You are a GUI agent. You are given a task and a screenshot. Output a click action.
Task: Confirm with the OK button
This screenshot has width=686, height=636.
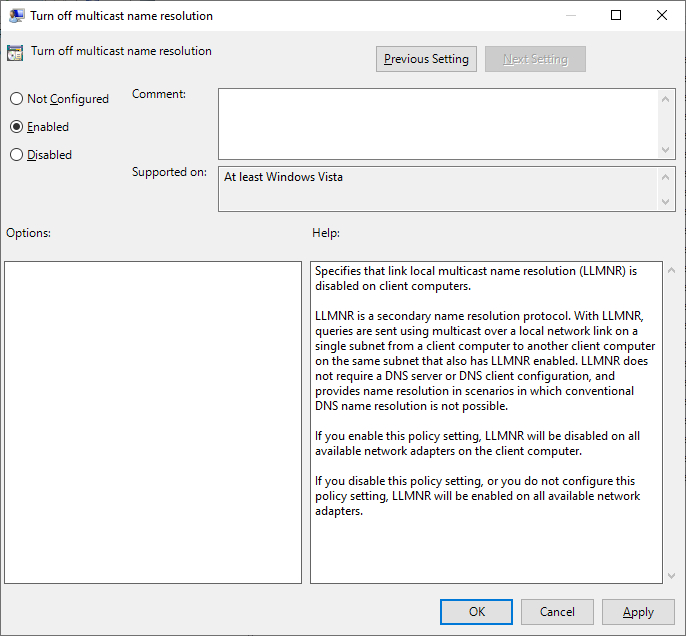(476, 612)
